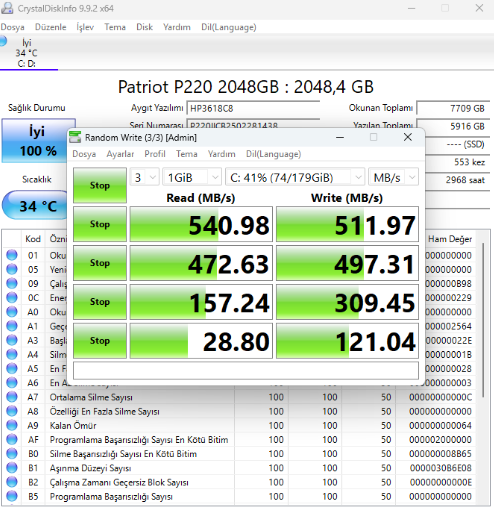Click the status orb for attribute 01

(x=12, y=255)
